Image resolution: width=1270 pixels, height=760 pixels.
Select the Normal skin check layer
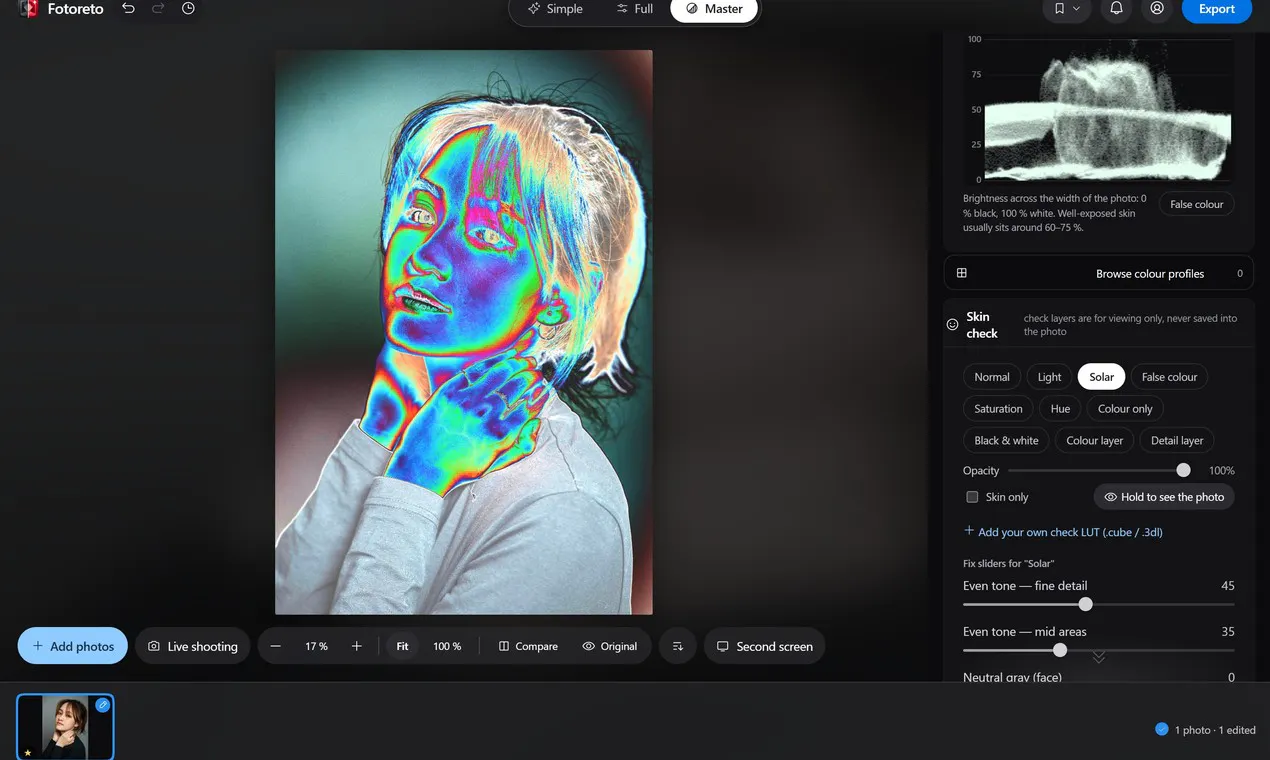point(992,377)
